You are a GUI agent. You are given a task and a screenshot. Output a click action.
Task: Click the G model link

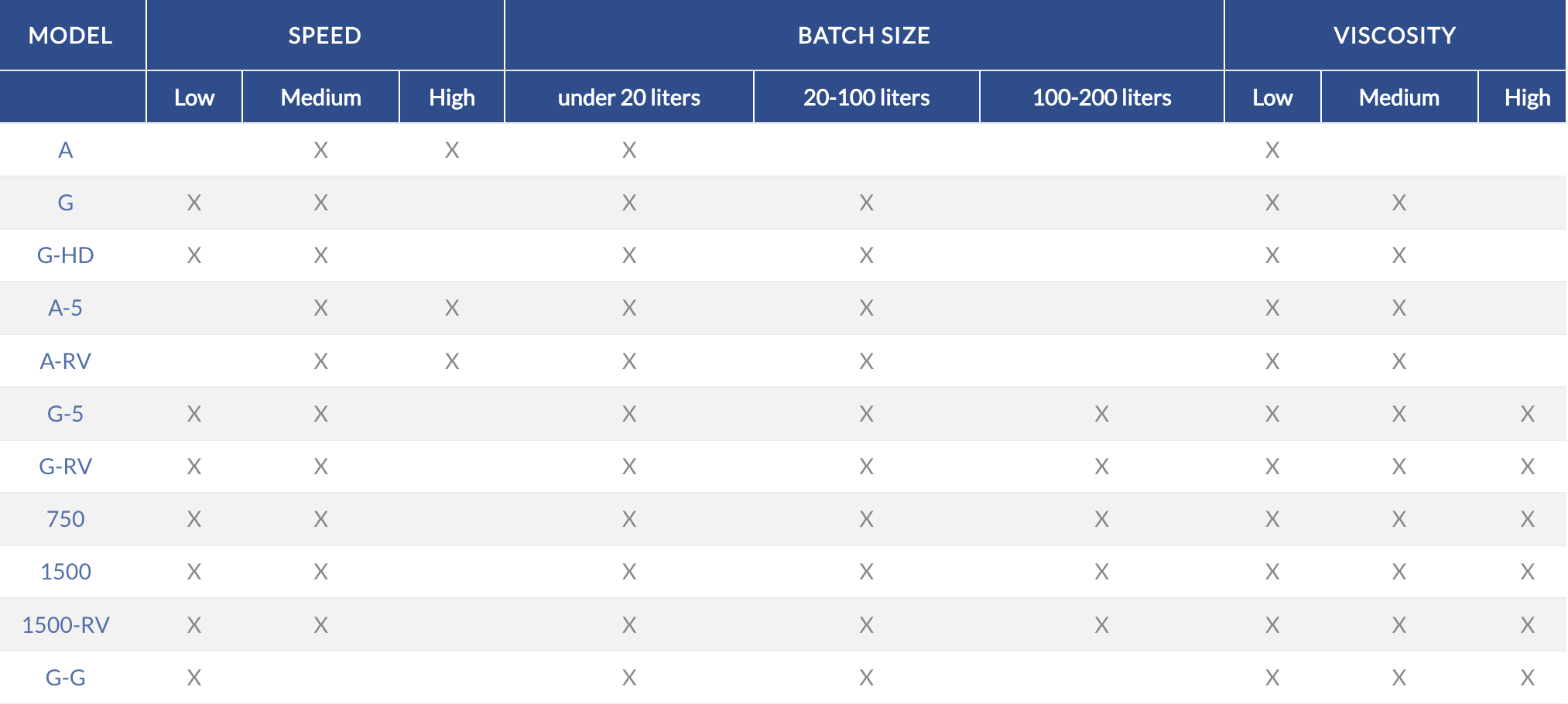[x=66, y=203]
